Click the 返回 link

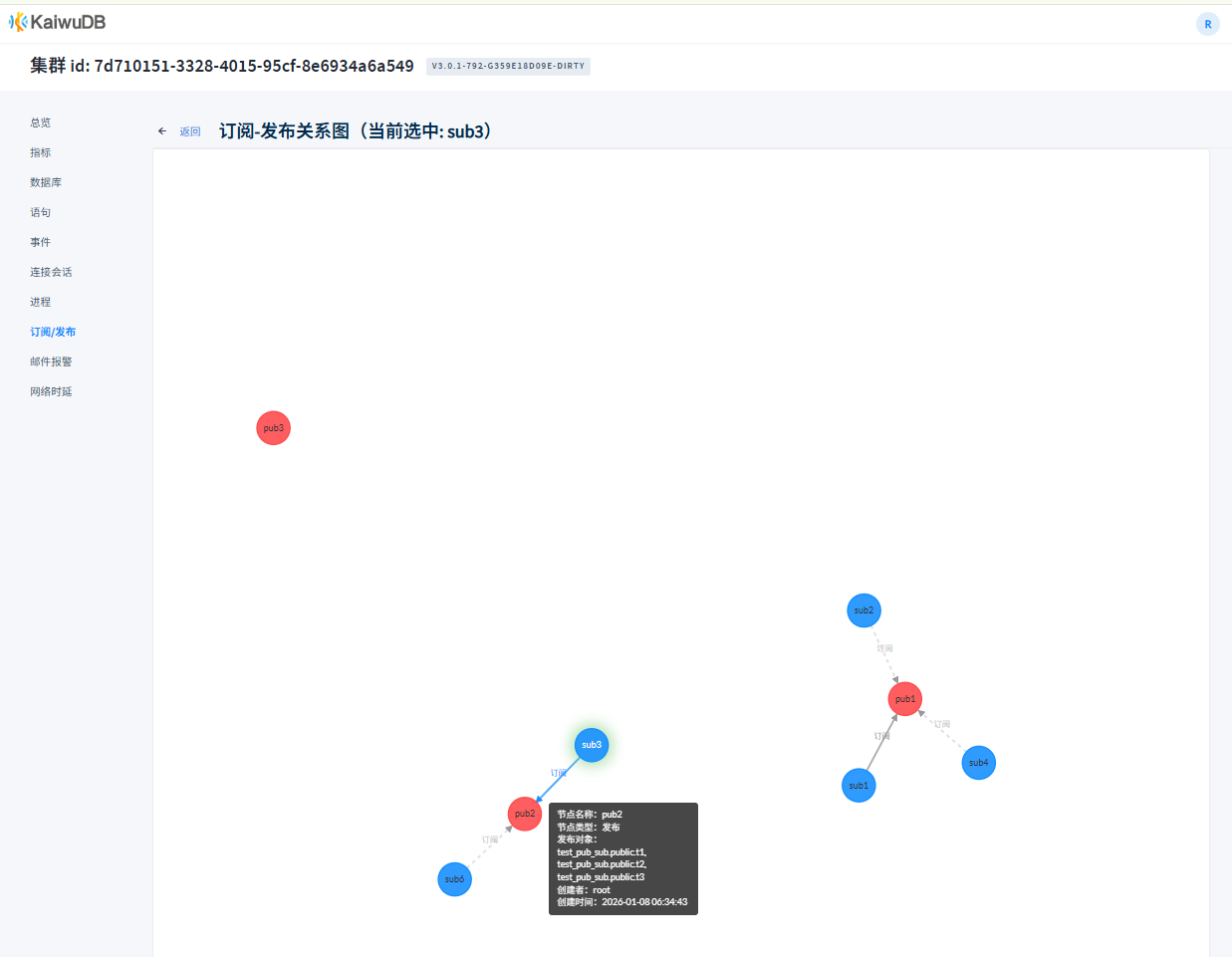pos(190,131)
